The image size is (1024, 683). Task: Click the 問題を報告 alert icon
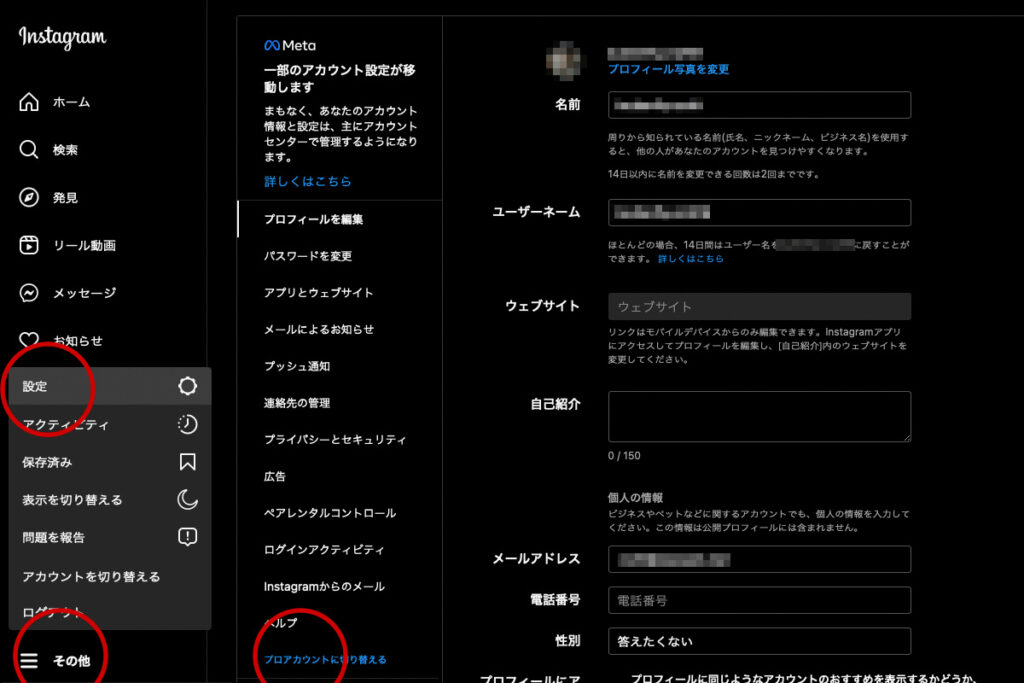pos(187,537)
